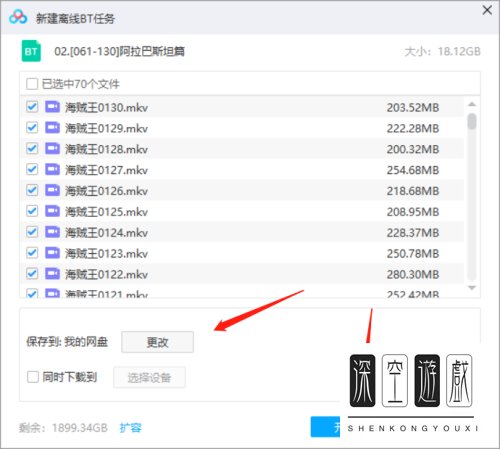Uncheck the 海贼王0127.mkv checkbox
The height and width of the screenshot is (449, 500).
[32, 170]
